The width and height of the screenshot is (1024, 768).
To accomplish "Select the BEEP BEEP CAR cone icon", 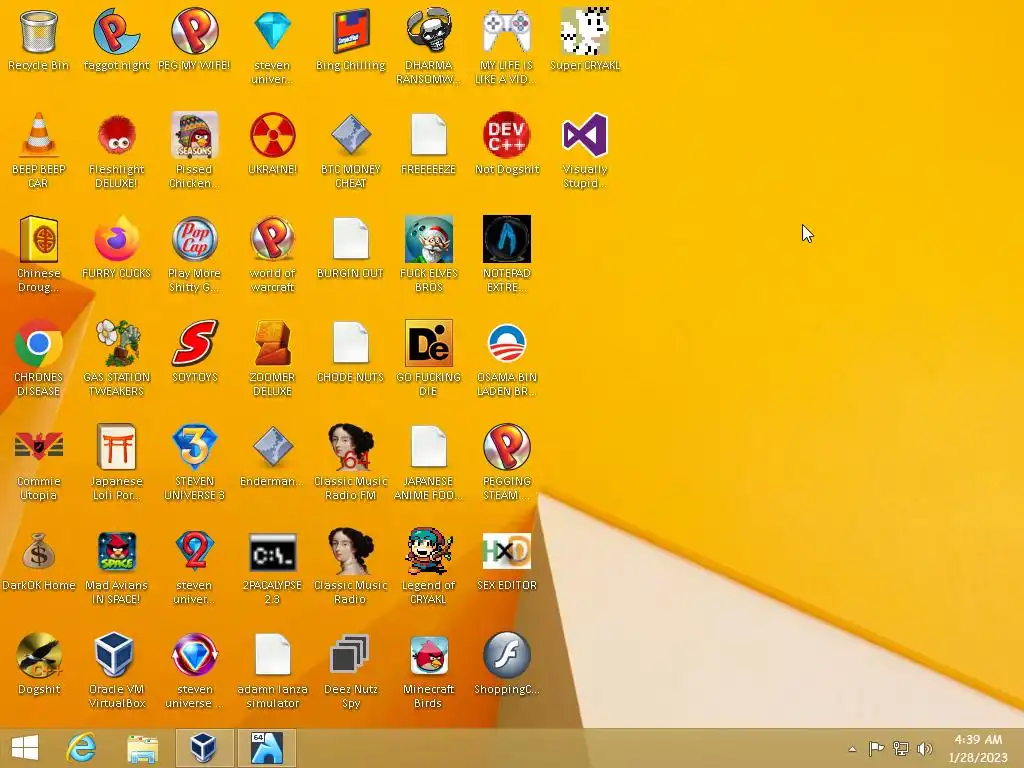I will point(39,135).
